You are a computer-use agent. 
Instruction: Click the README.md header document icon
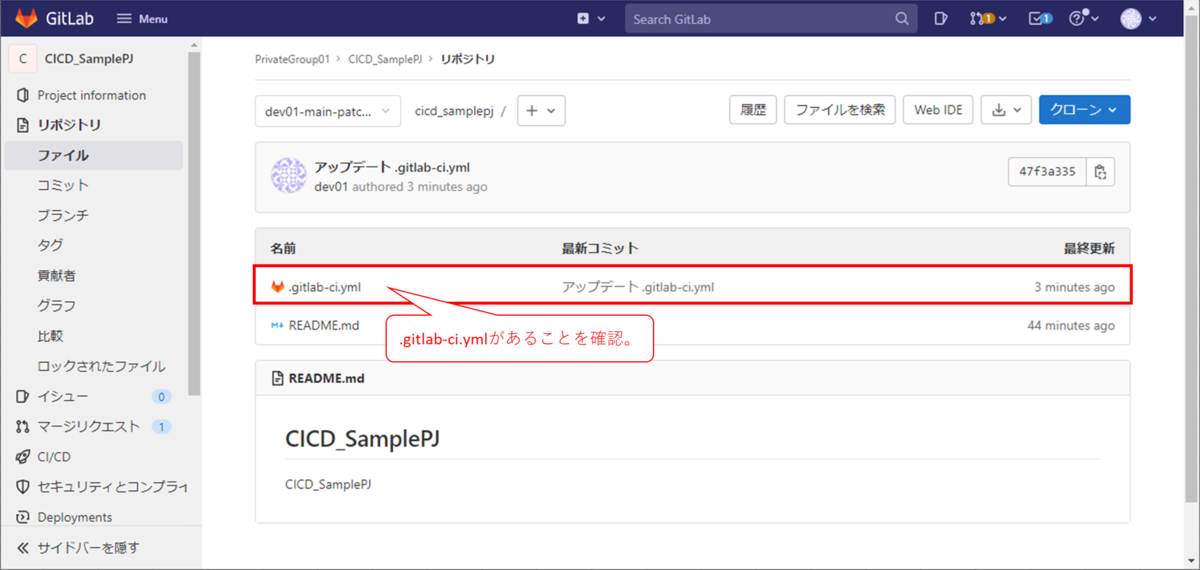tap(278, 378)
